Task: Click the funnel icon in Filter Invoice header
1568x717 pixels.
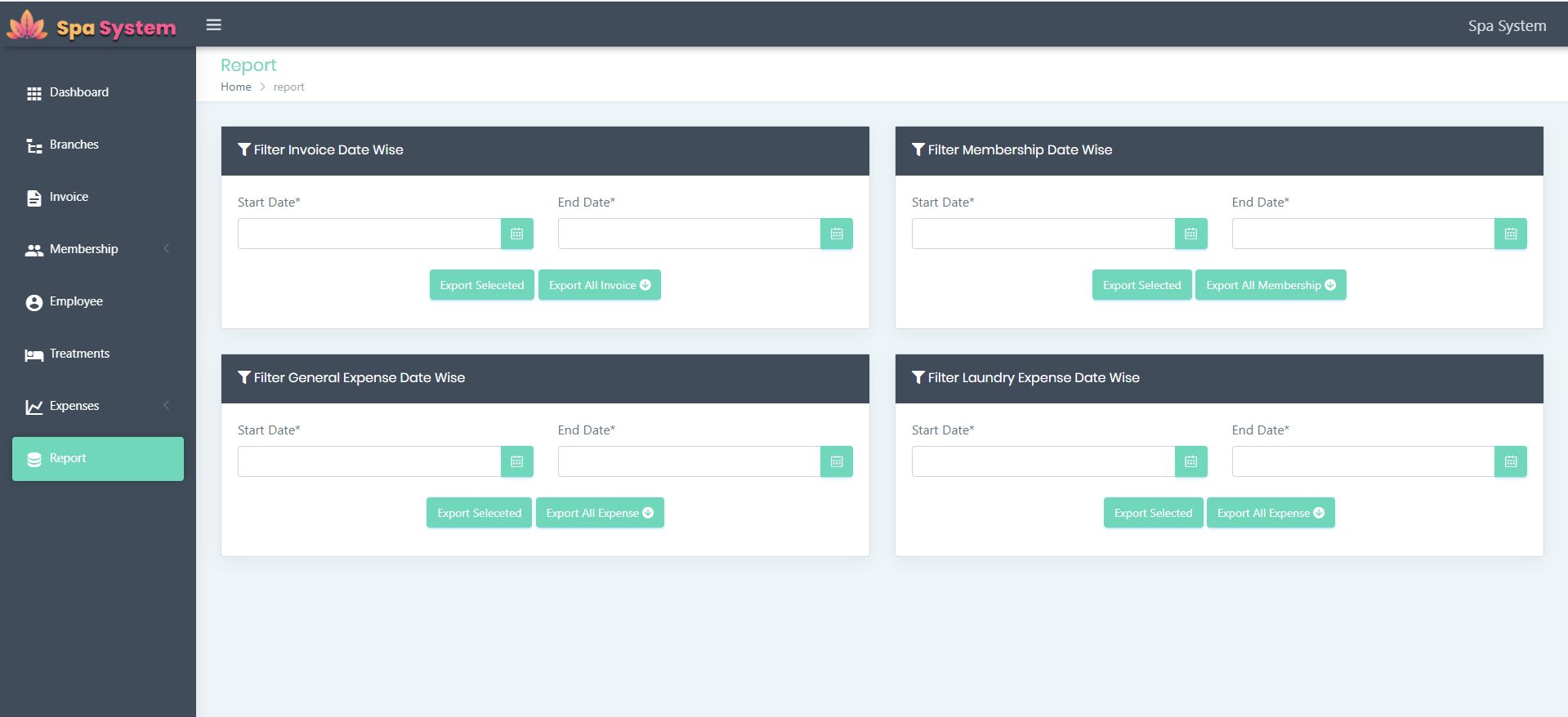Action: [x=244, y=149]
